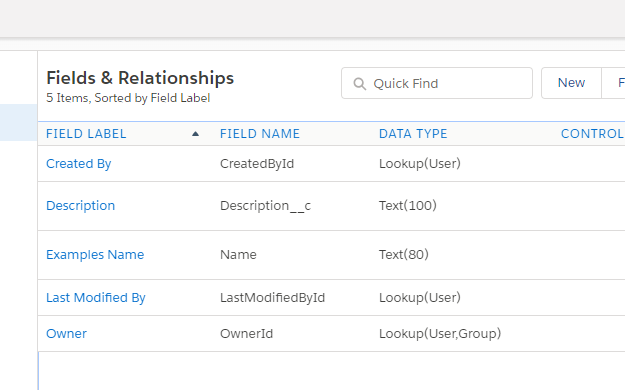The height and width of the screenshot is (390, 625).
Task: Open the Owner field link
Action: pos(66,333)
